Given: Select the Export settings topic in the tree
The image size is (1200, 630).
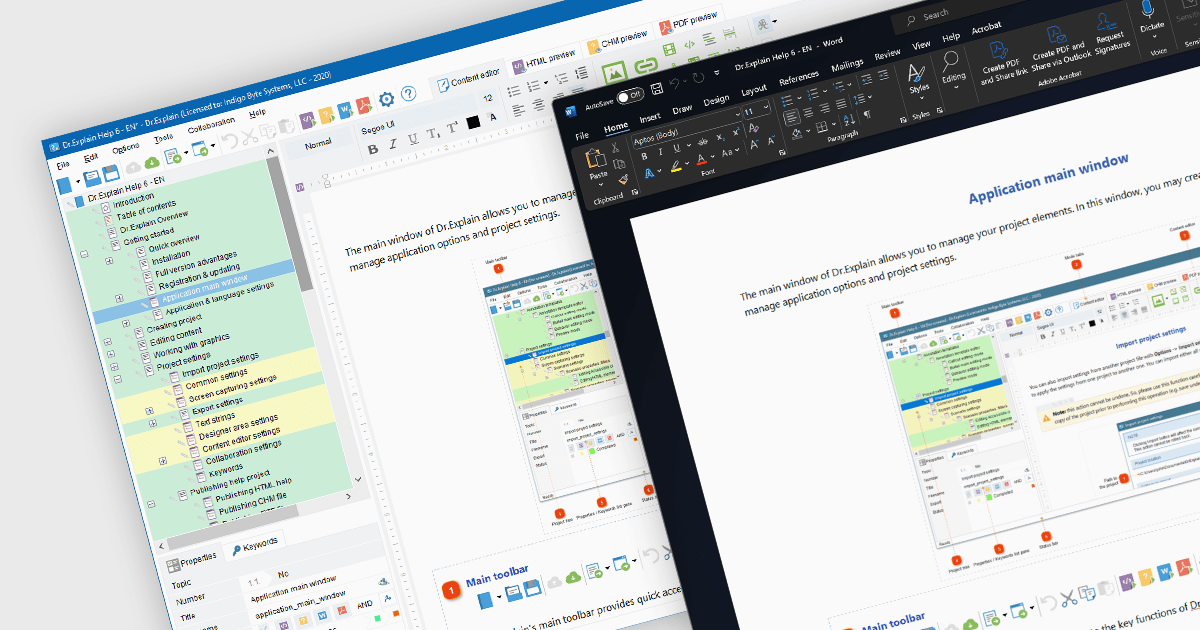Looking at the screenshot, I should tap(216, 404).
